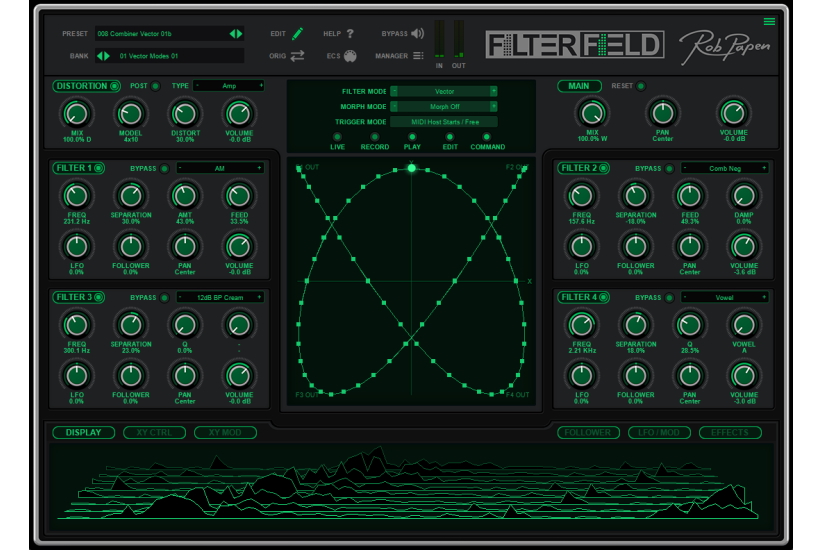Click the Main VOLUME knob
The image size is (820, 550).
point(733,113)
